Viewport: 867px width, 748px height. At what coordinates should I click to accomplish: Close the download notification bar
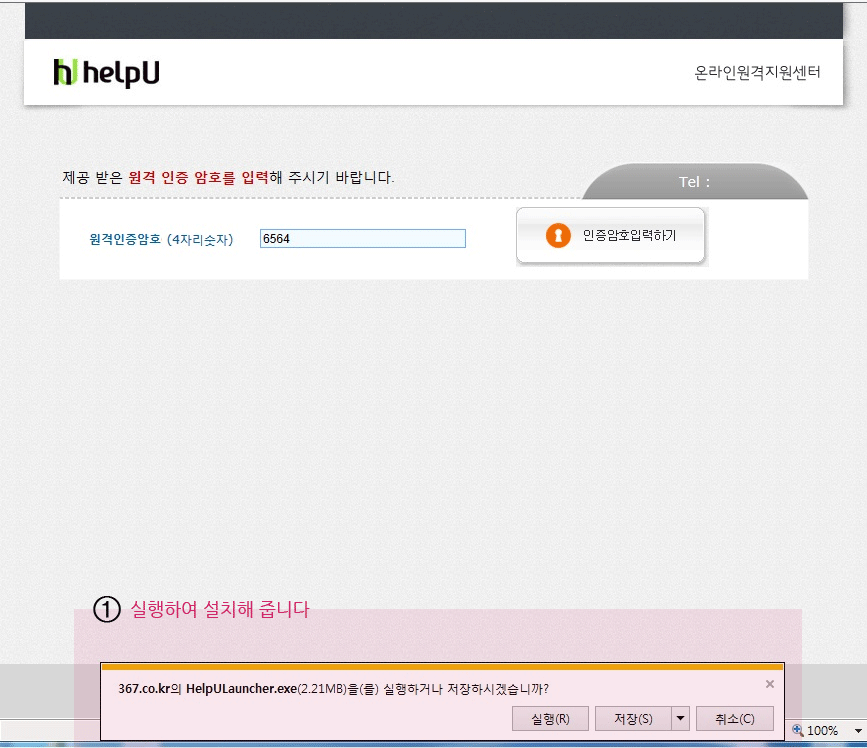[769, 684]
